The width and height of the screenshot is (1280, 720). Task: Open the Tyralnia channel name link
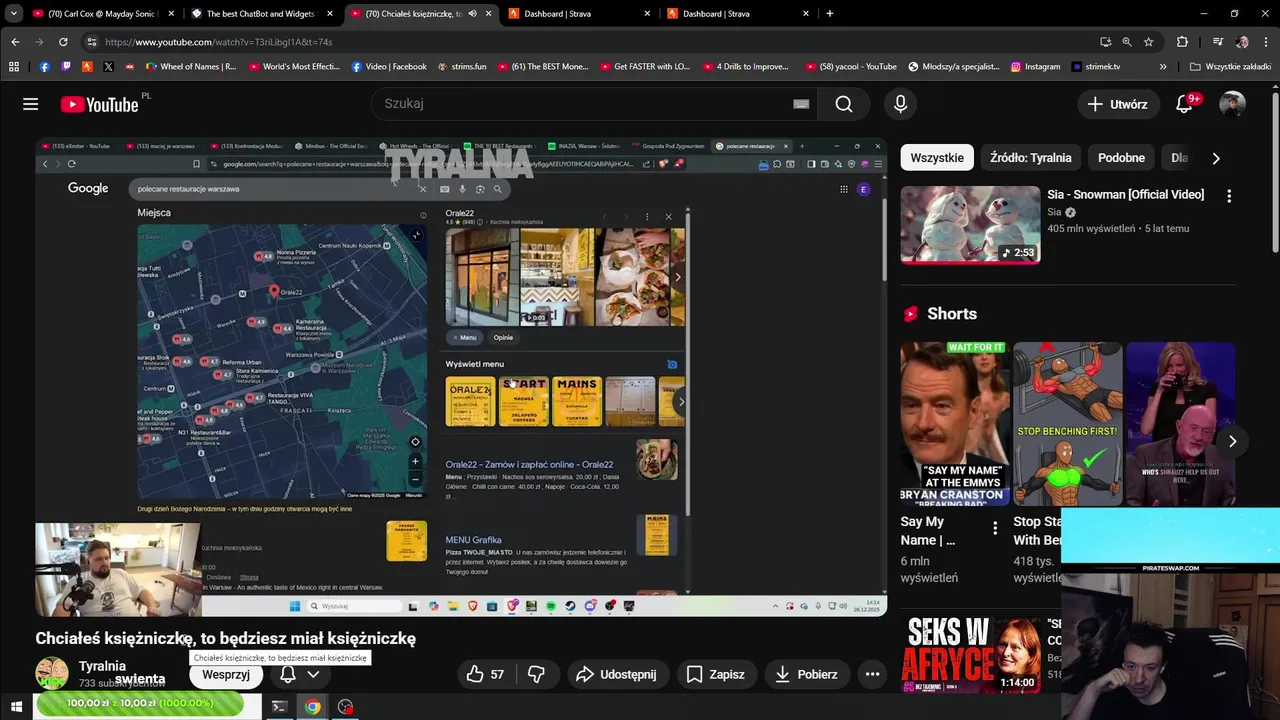[x=102, y=666]
